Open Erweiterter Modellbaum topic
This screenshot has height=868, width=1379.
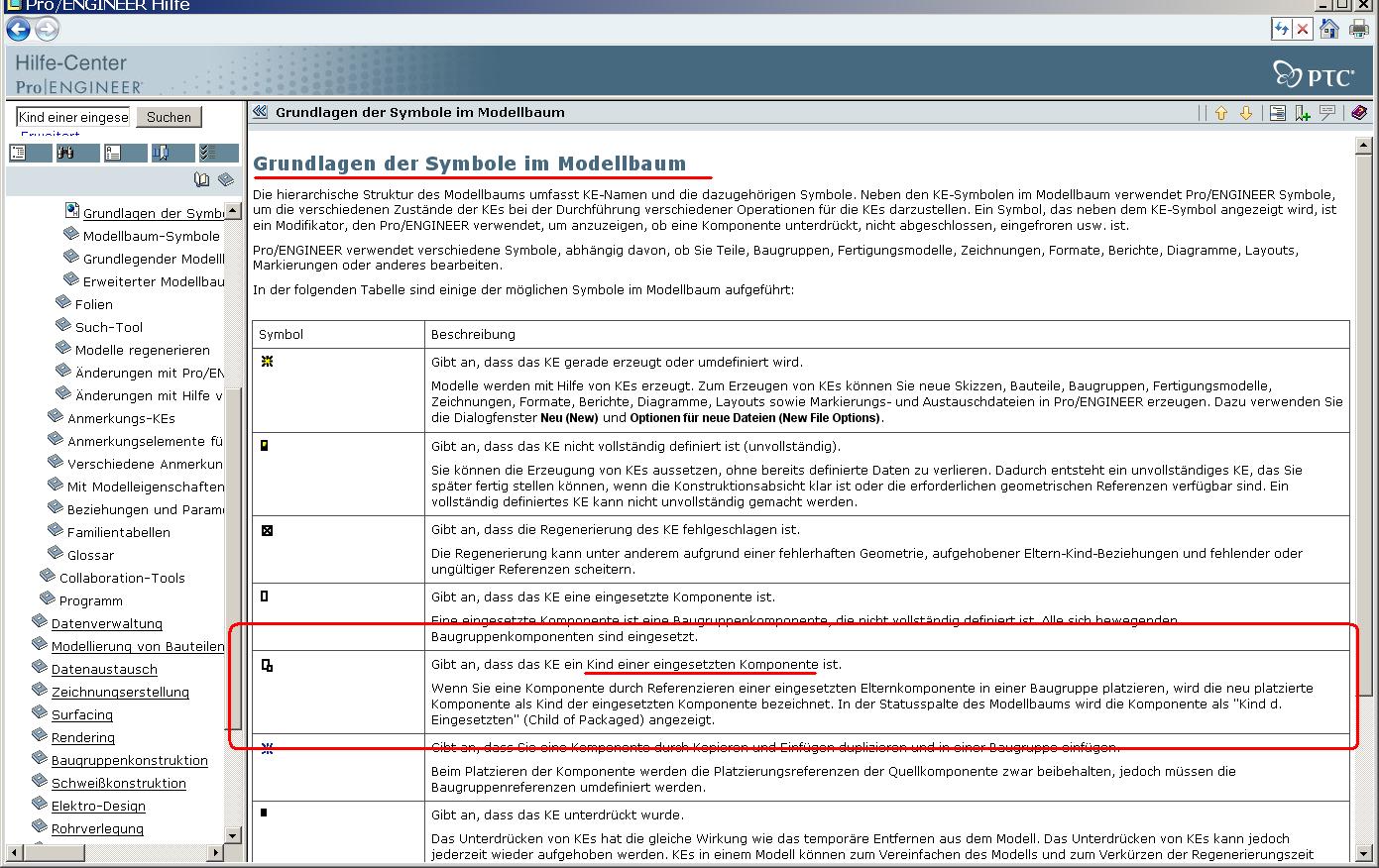click(154, 281)
